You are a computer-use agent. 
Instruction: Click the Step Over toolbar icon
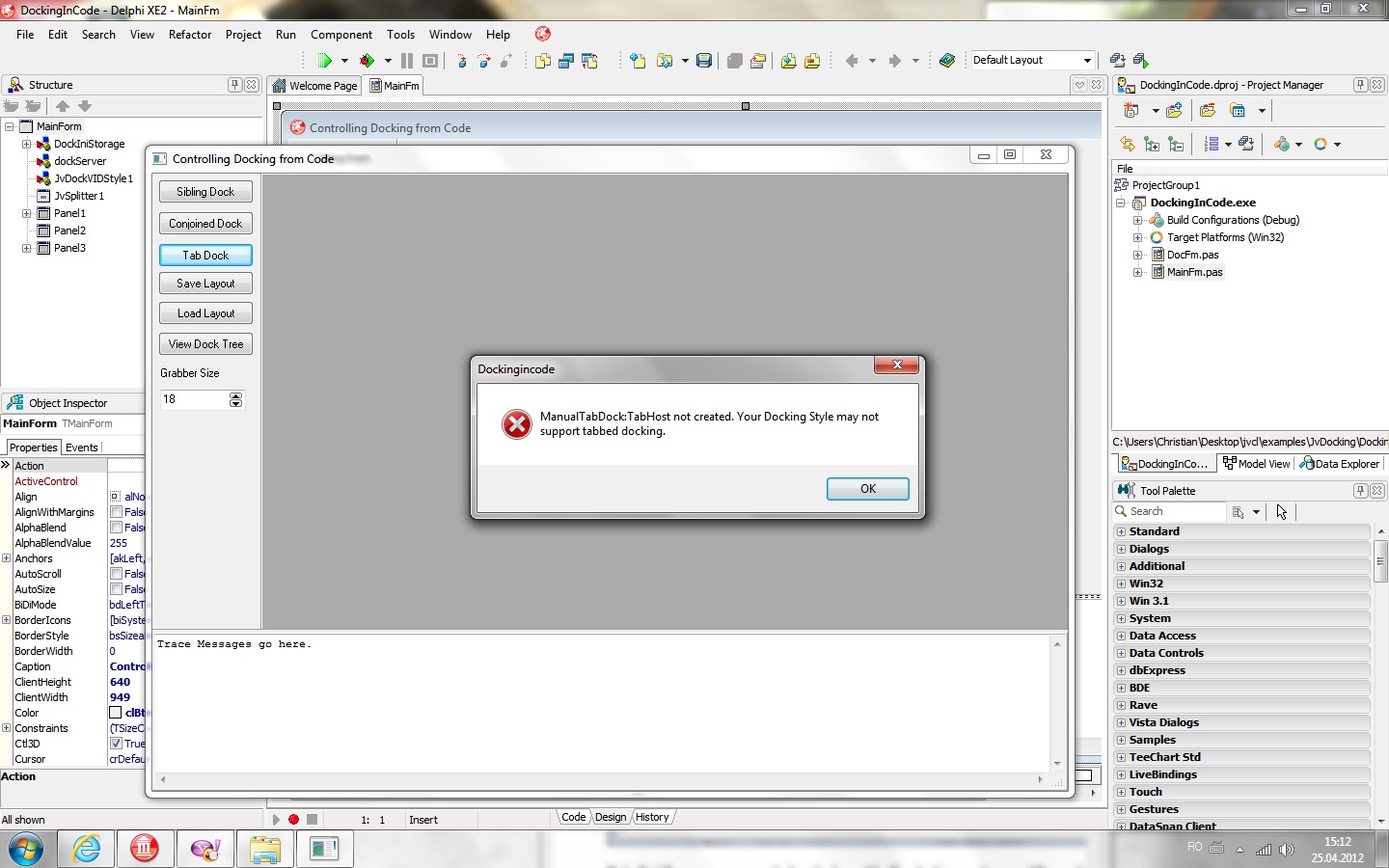coord(484,61)
